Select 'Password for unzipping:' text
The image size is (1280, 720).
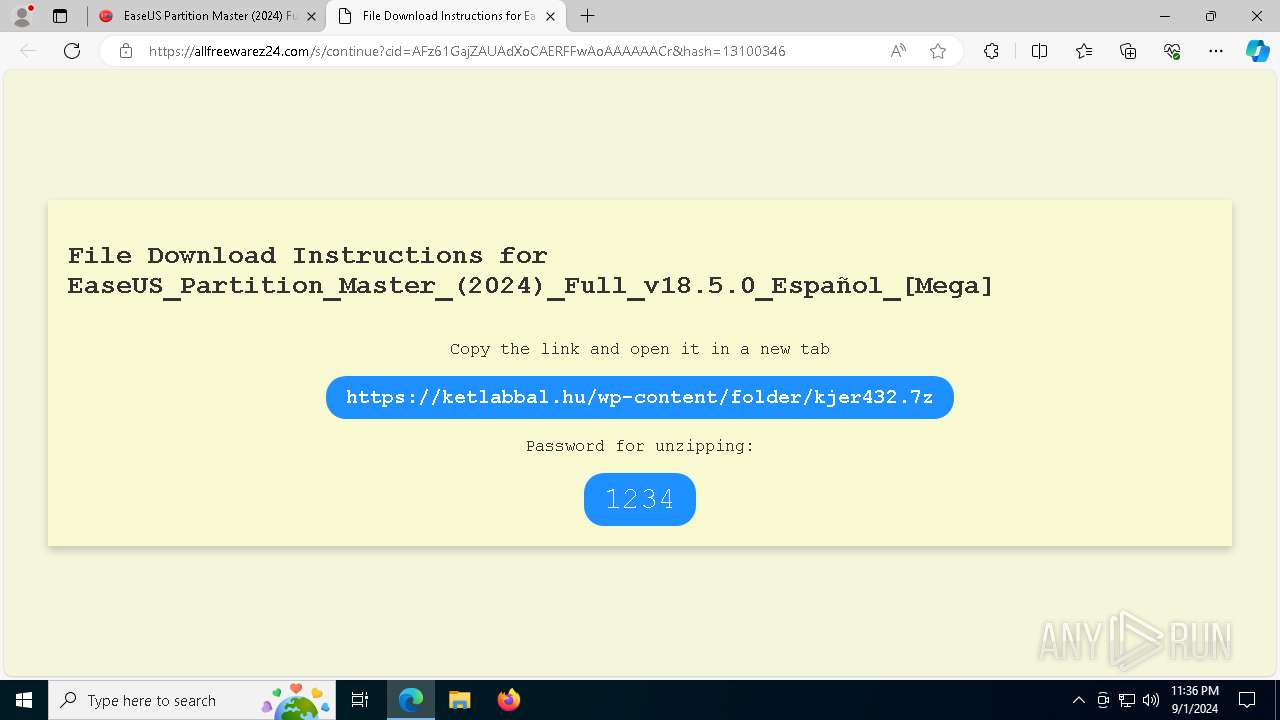(640, 446)
